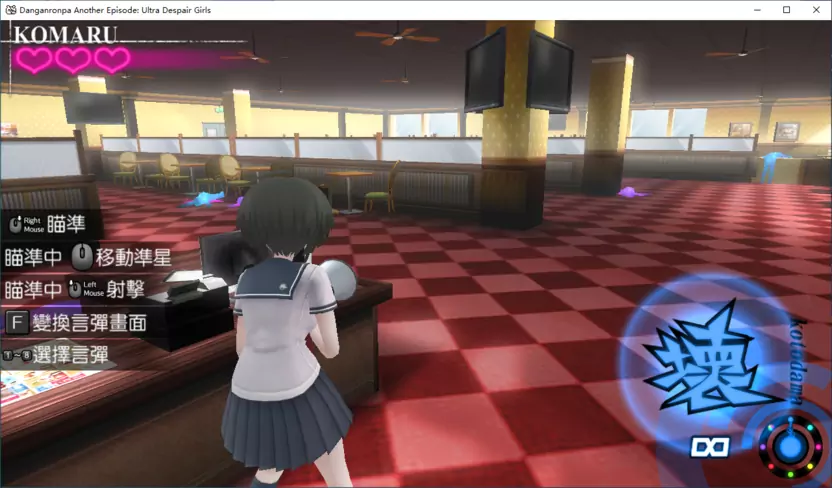Click the F key icon for 變換言彈畫面
The image size is (832, 488).
pyautogui.click(x=17, y=323)
